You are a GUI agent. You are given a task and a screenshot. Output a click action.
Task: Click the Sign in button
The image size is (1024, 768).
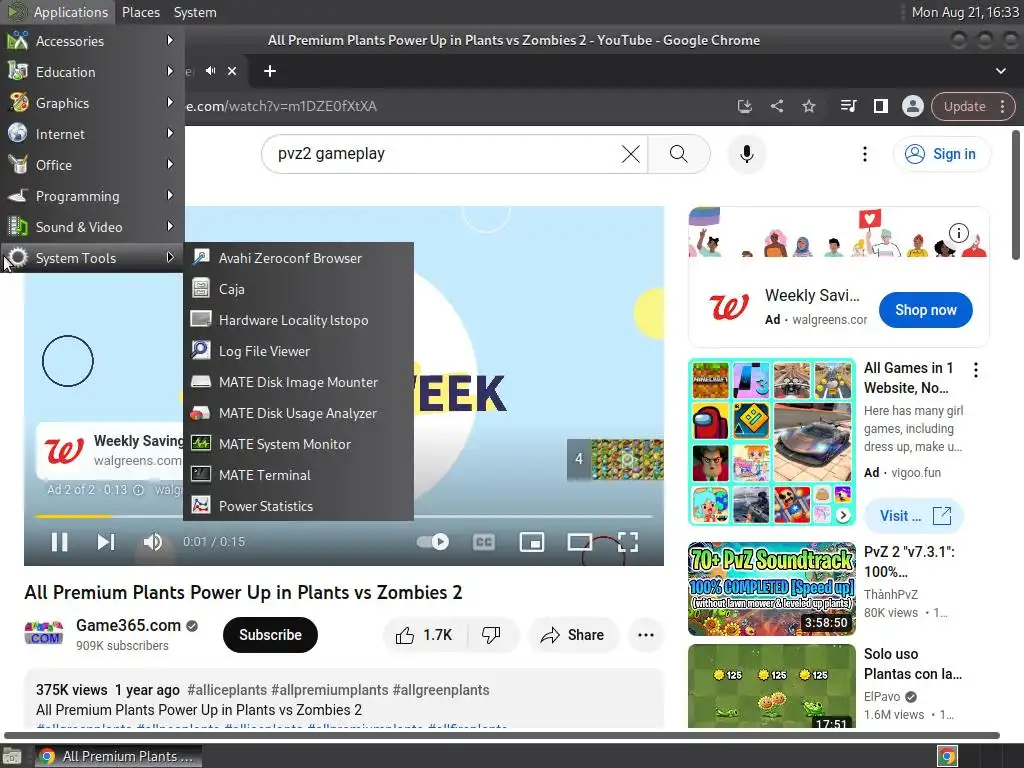click(941, 154)
